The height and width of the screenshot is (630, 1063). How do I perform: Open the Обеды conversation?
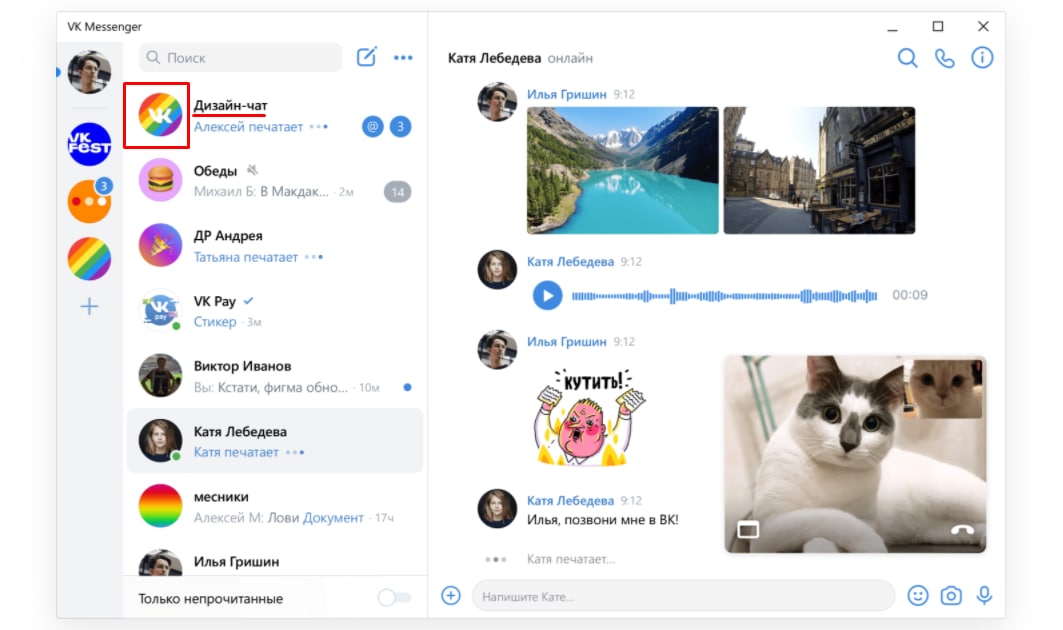275,180
